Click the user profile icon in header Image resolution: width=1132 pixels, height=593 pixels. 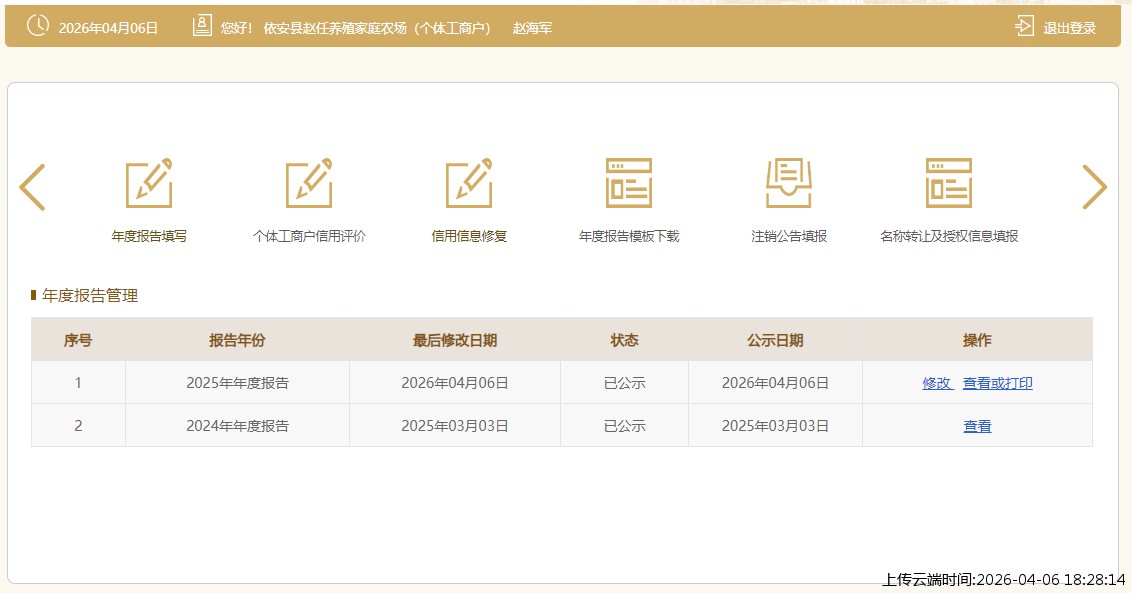coord(202,26)
